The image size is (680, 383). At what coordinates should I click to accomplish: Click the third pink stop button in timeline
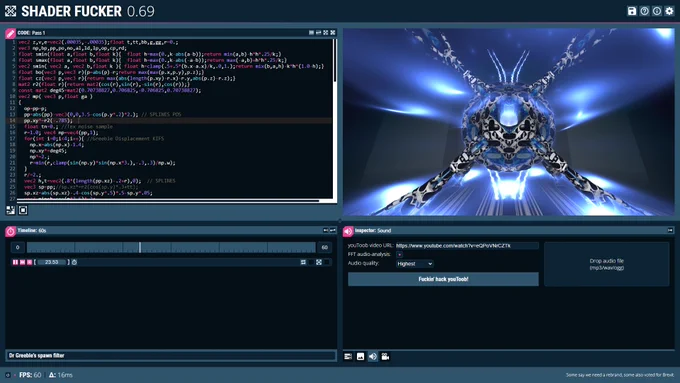[x=29, y=262]
